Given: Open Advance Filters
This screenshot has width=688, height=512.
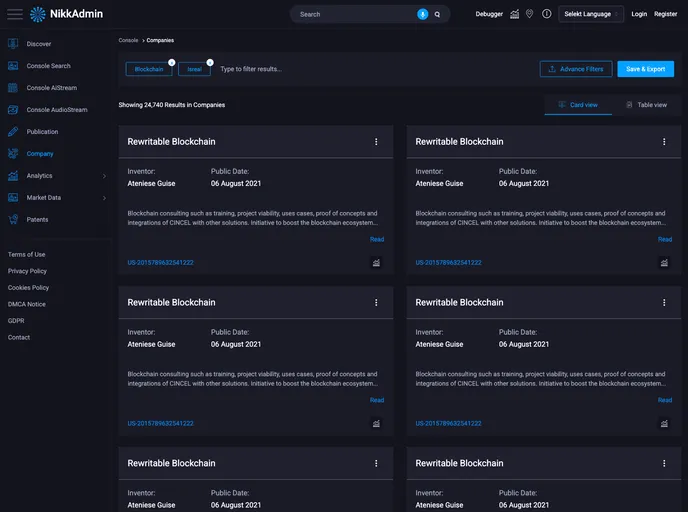Looking at the screenshot, I should [575, 69].
